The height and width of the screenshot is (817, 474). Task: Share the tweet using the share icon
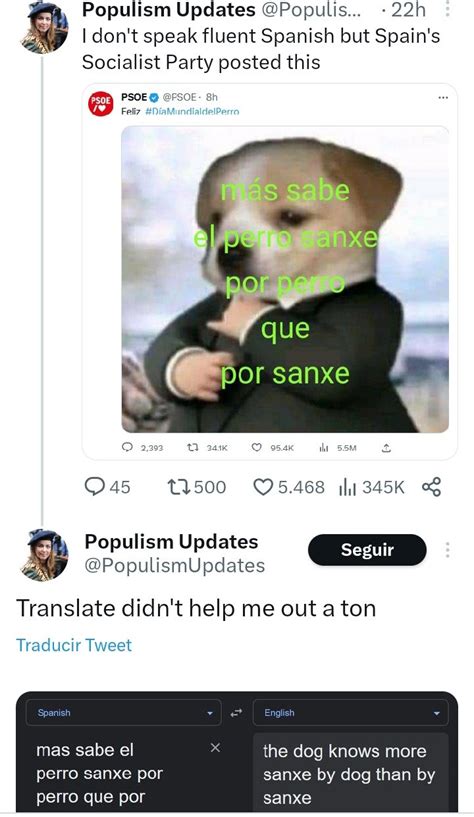[x=431, y=487]
